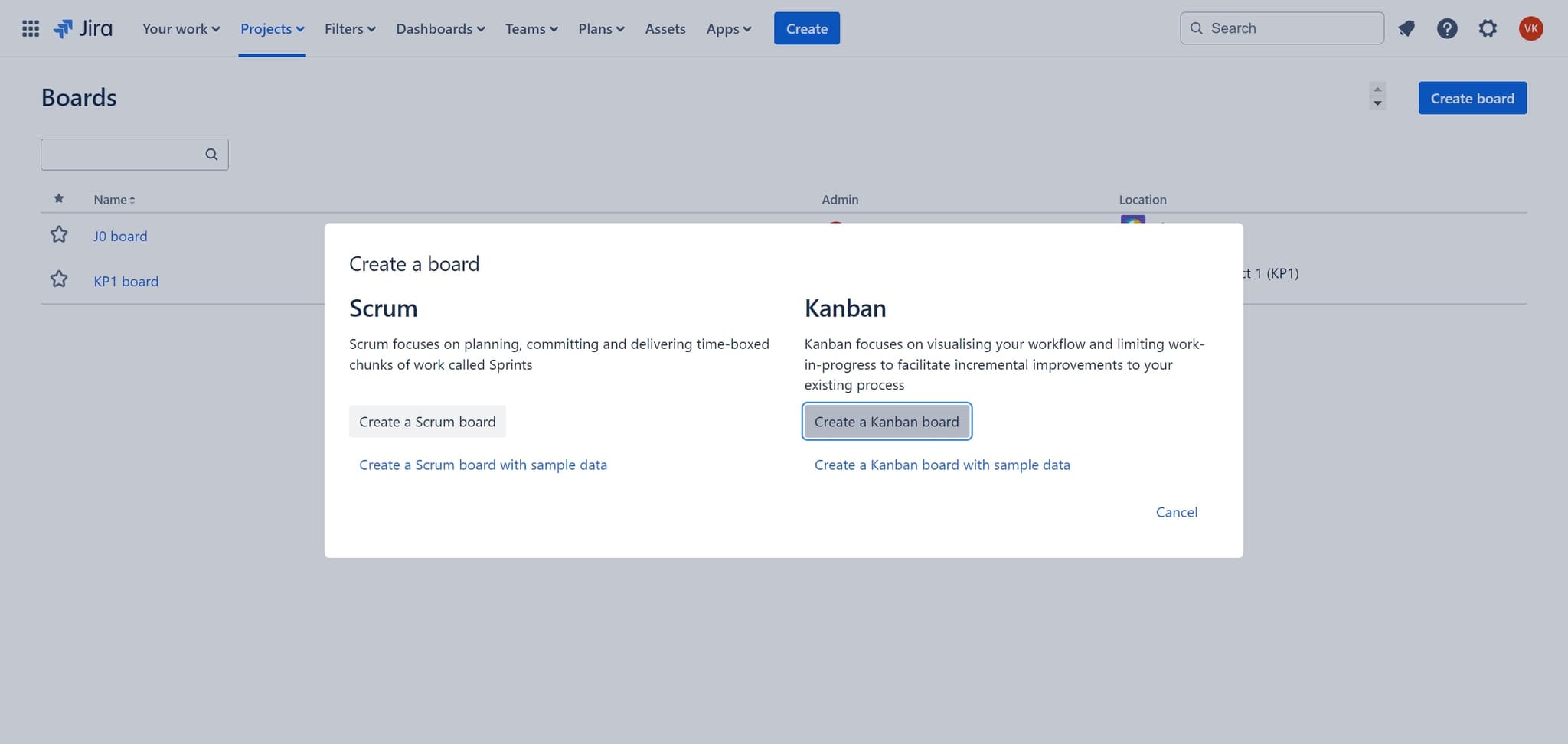The image size is (1568, 744).
Task: Click the VK profile avatar
Action: [x=1531, y=28]
